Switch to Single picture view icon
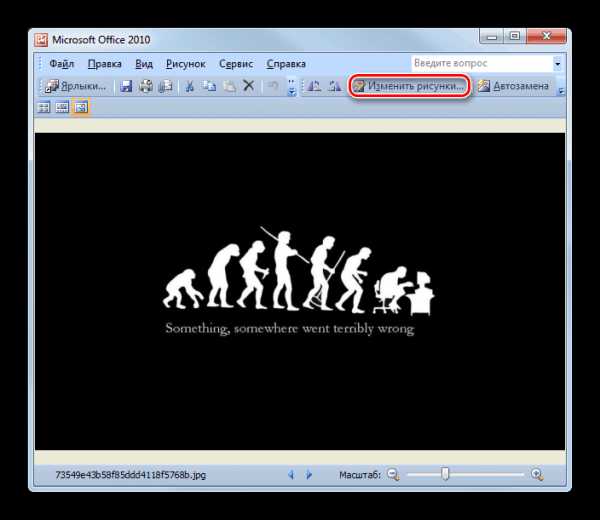 point(81,108)
